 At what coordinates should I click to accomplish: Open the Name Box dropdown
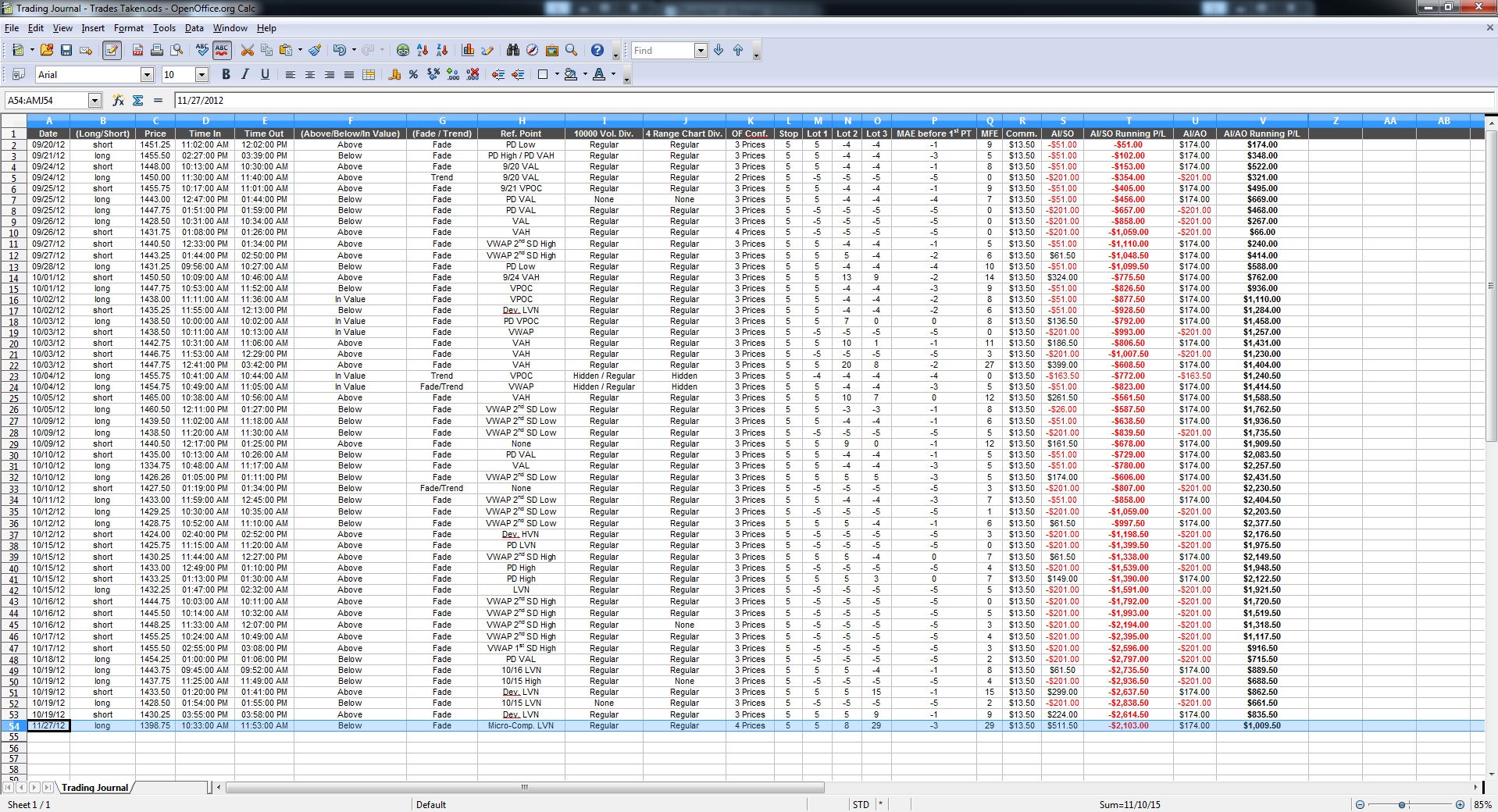click(95, 100)
